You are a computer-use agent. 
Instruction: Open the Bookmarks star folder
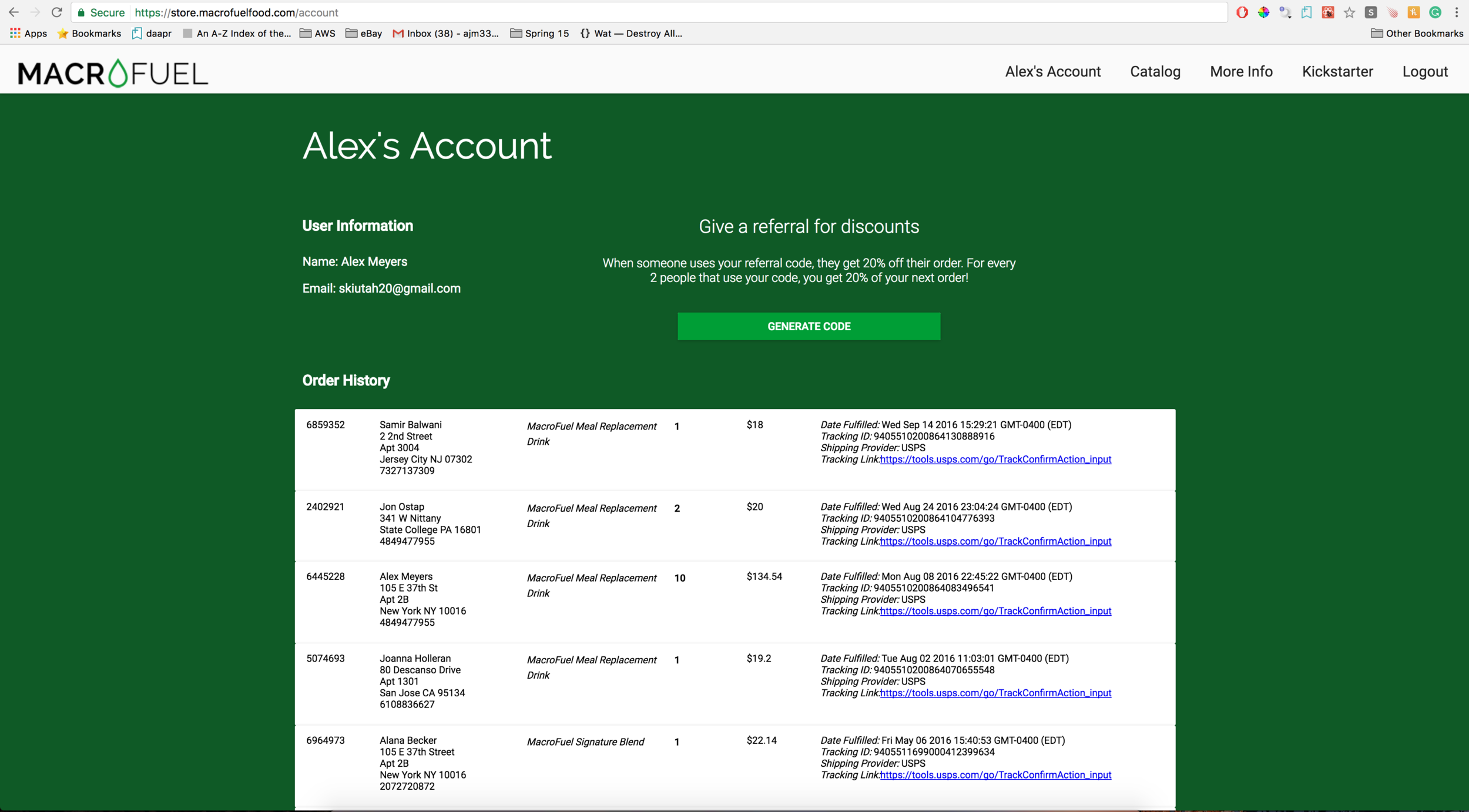pyautogui.click(x=89, y=33)
